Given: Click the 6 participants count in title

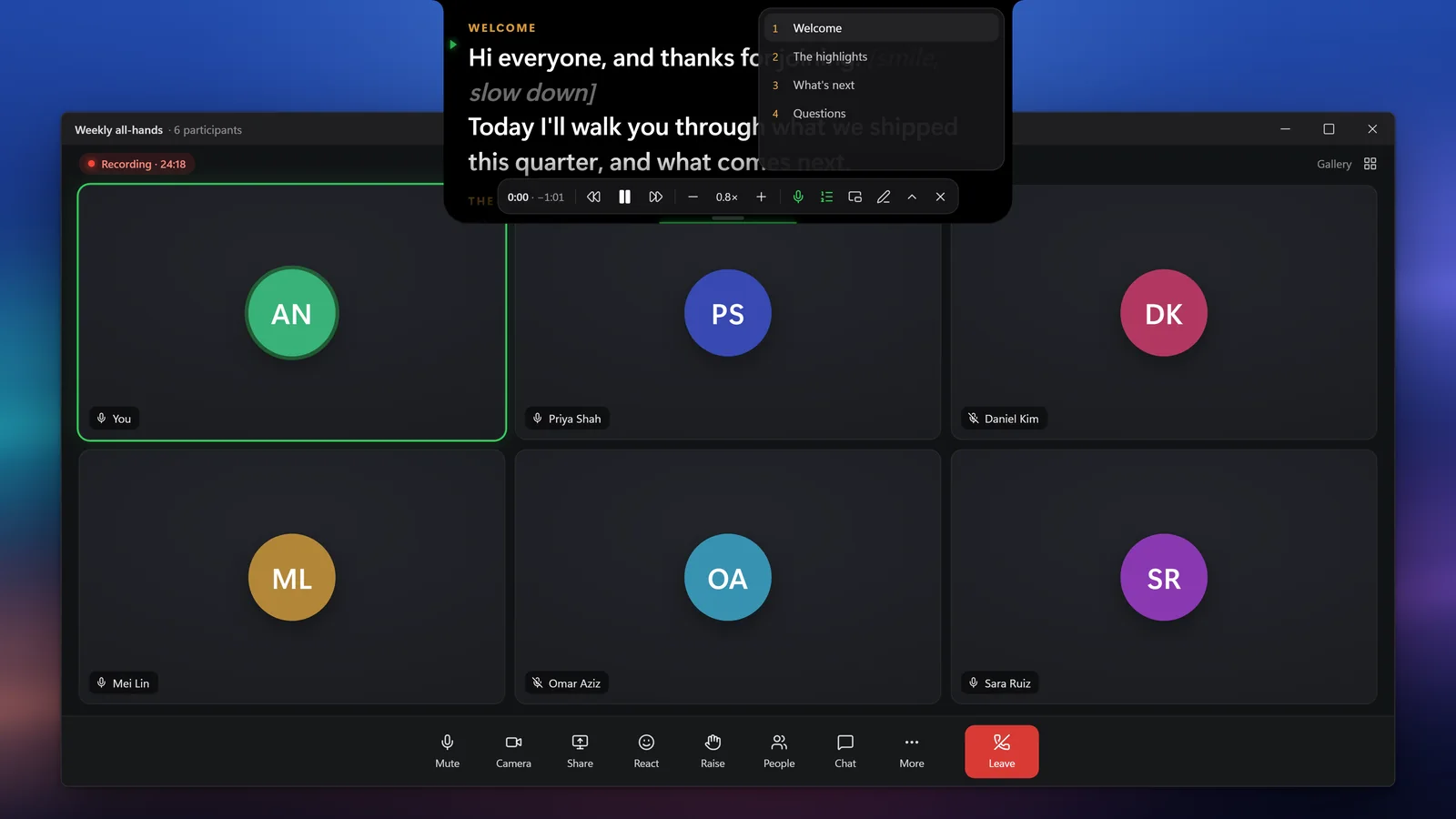Looking at the screenshot, I should 208,130.
